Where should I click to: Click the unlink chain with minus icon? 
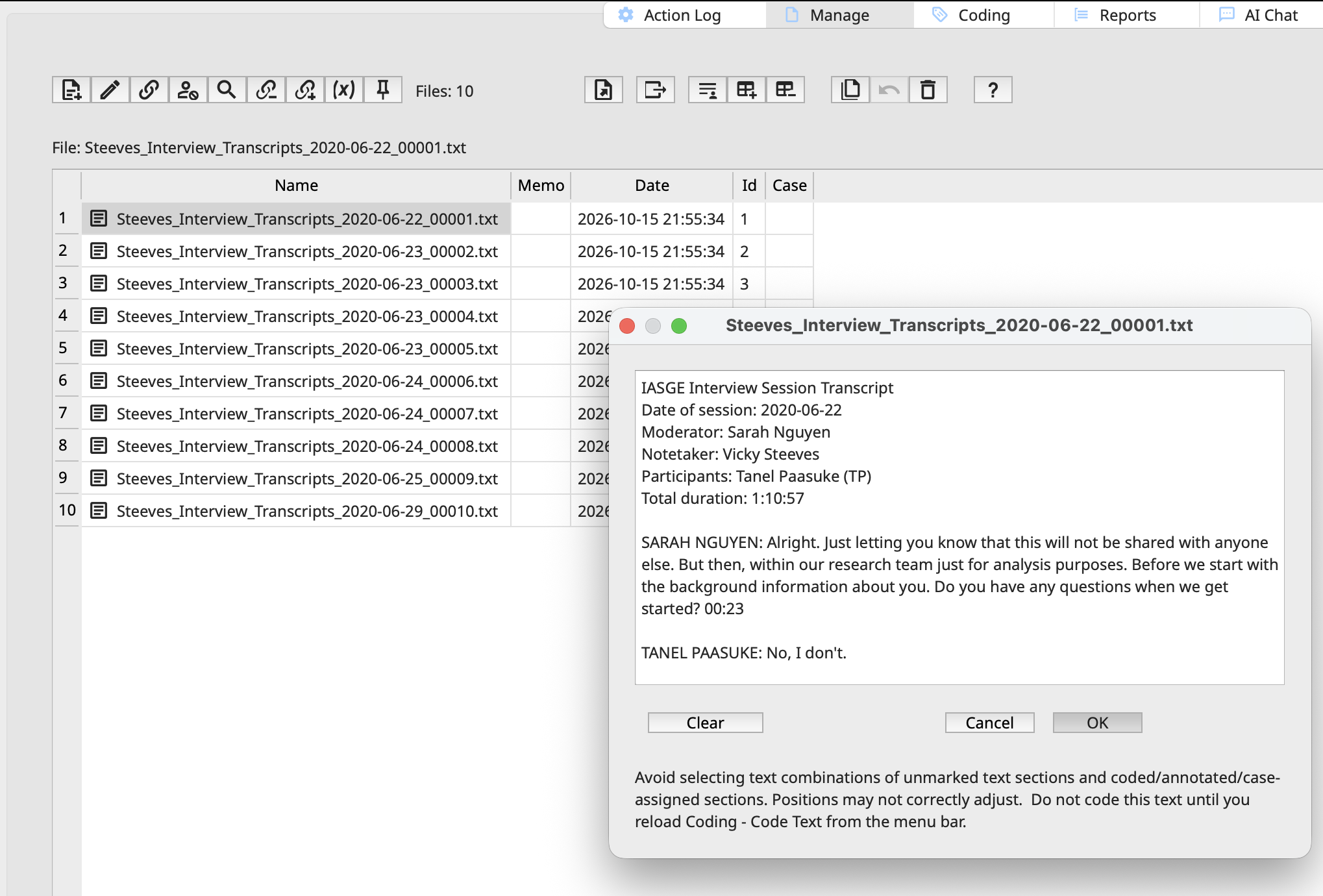[x=266, y=90]
